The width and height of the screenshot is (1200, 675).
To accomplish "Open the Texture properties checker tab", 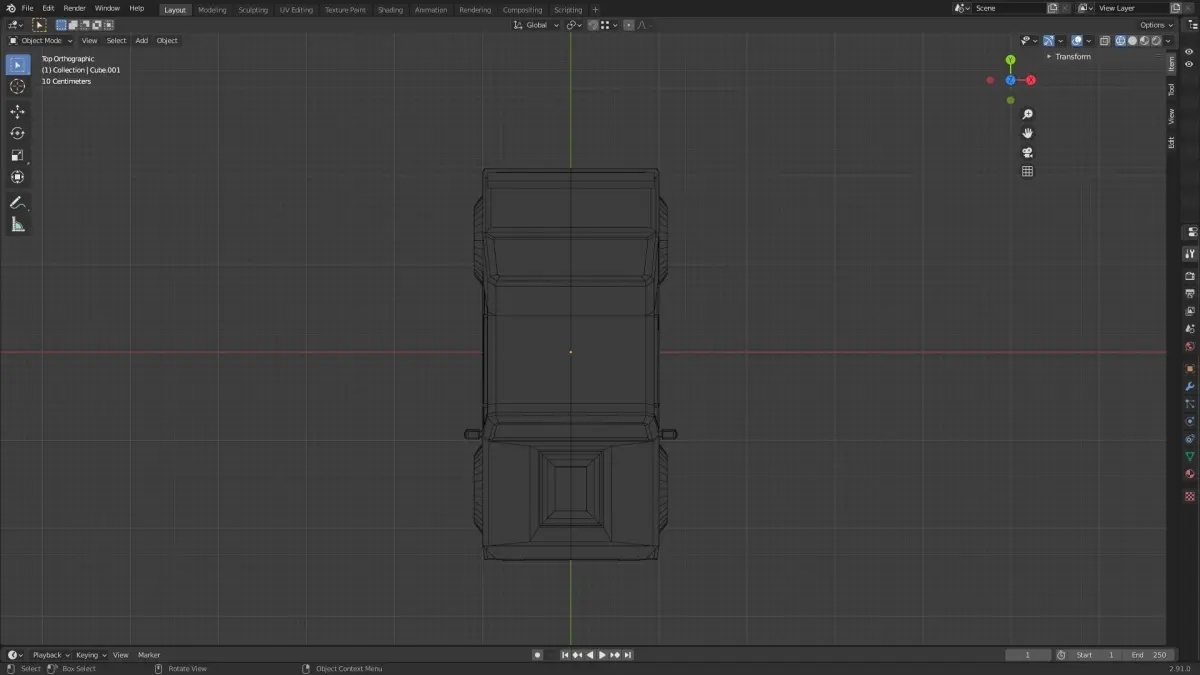I will (1189, 496).
